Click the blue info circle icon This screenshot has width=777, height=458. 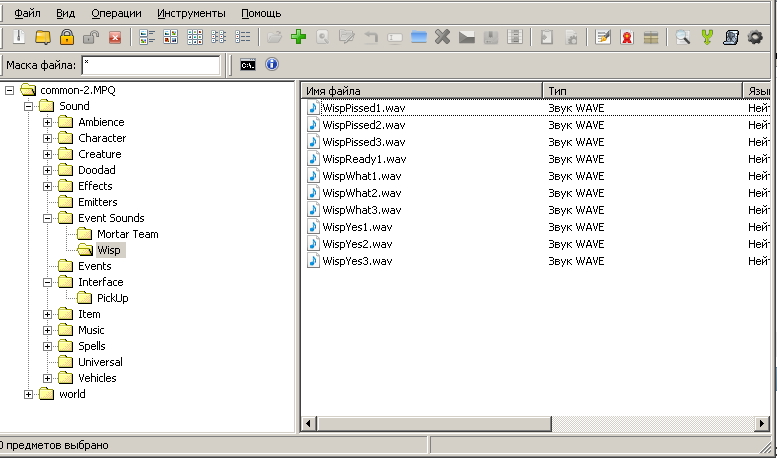point(272,64)
